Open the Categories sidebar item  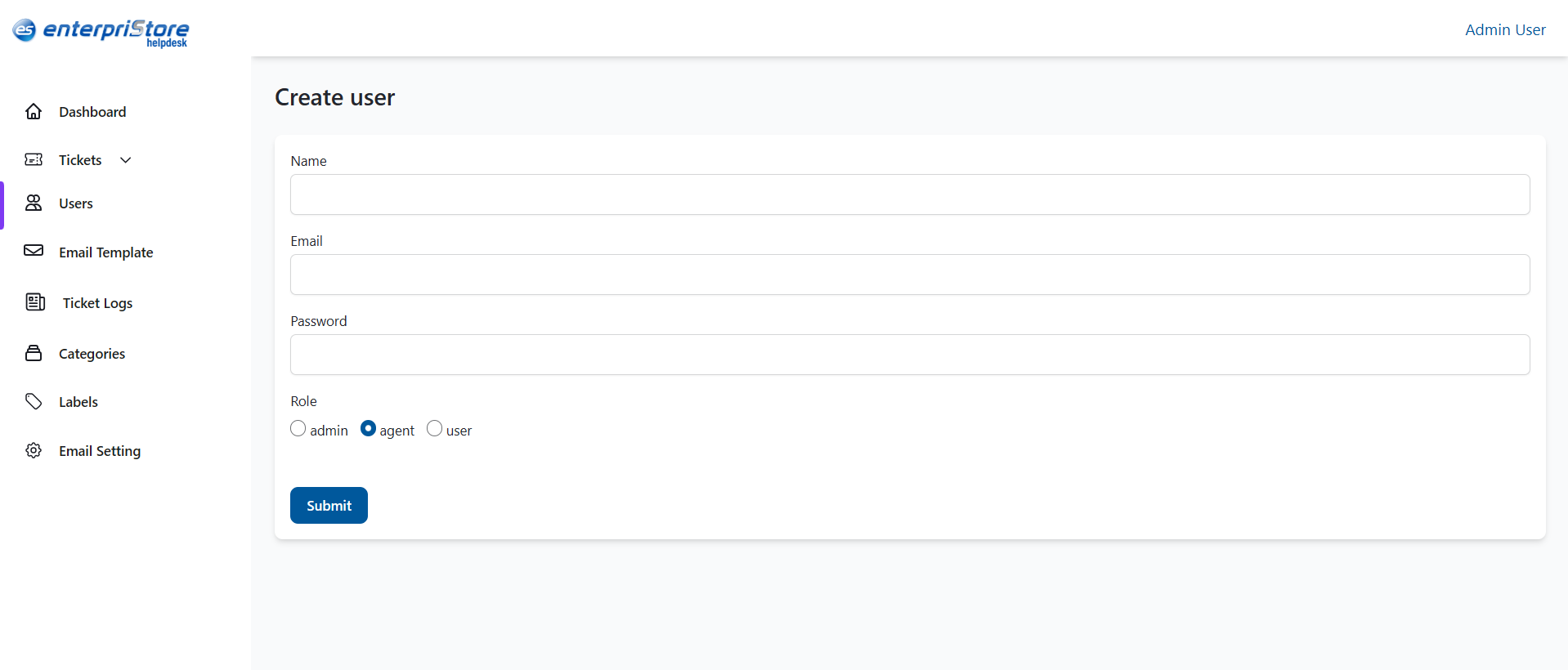(x=91, y=353)
